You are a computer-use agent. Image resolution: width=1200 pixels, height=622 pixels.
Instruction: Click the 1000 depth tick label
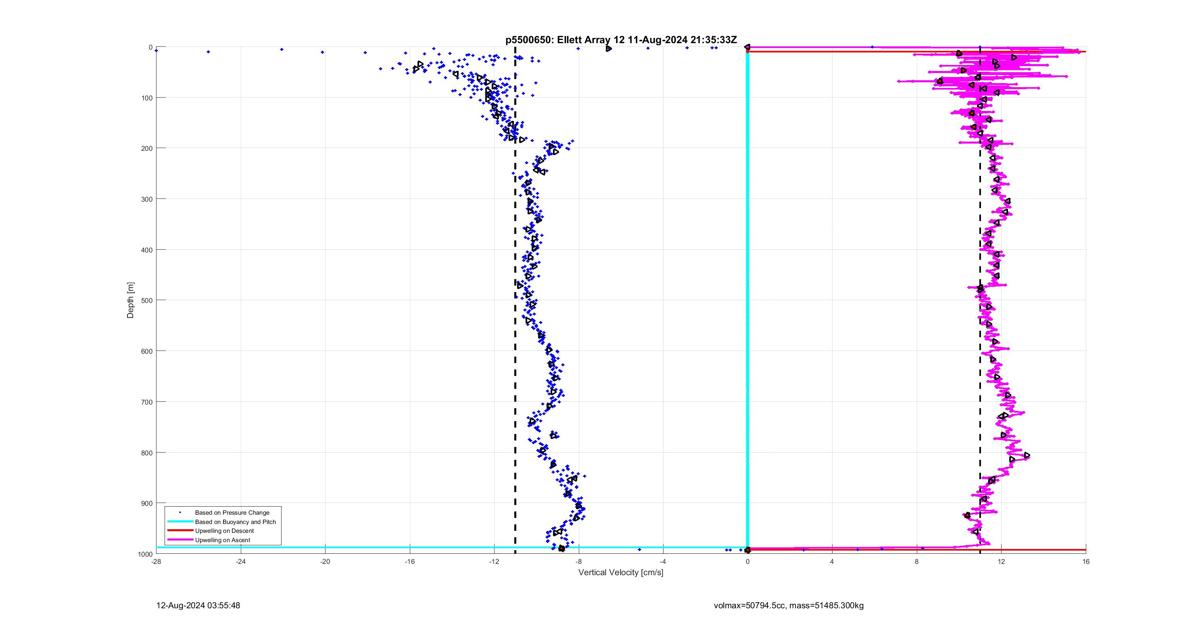point(144,554)
